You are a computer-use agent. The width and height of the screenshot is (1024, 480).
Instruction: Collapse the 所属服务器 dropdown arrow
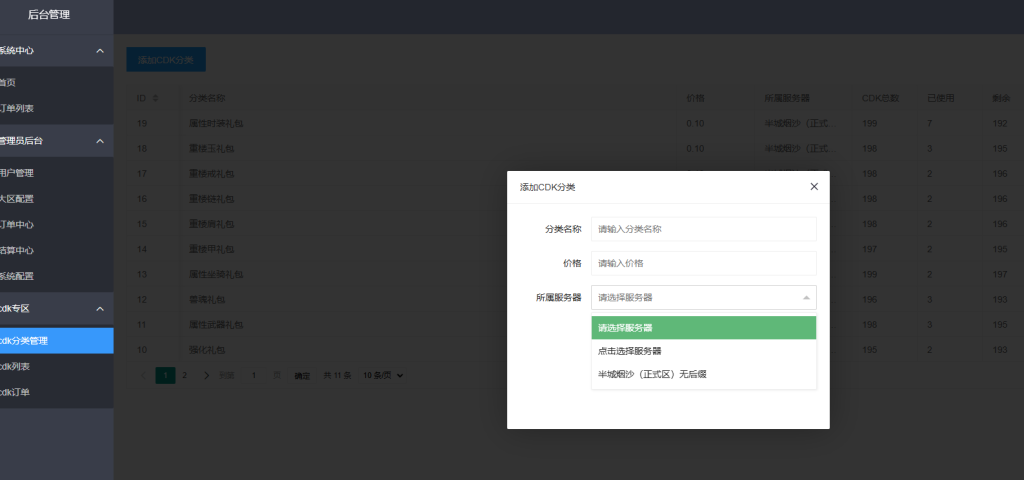coord(806,298)
